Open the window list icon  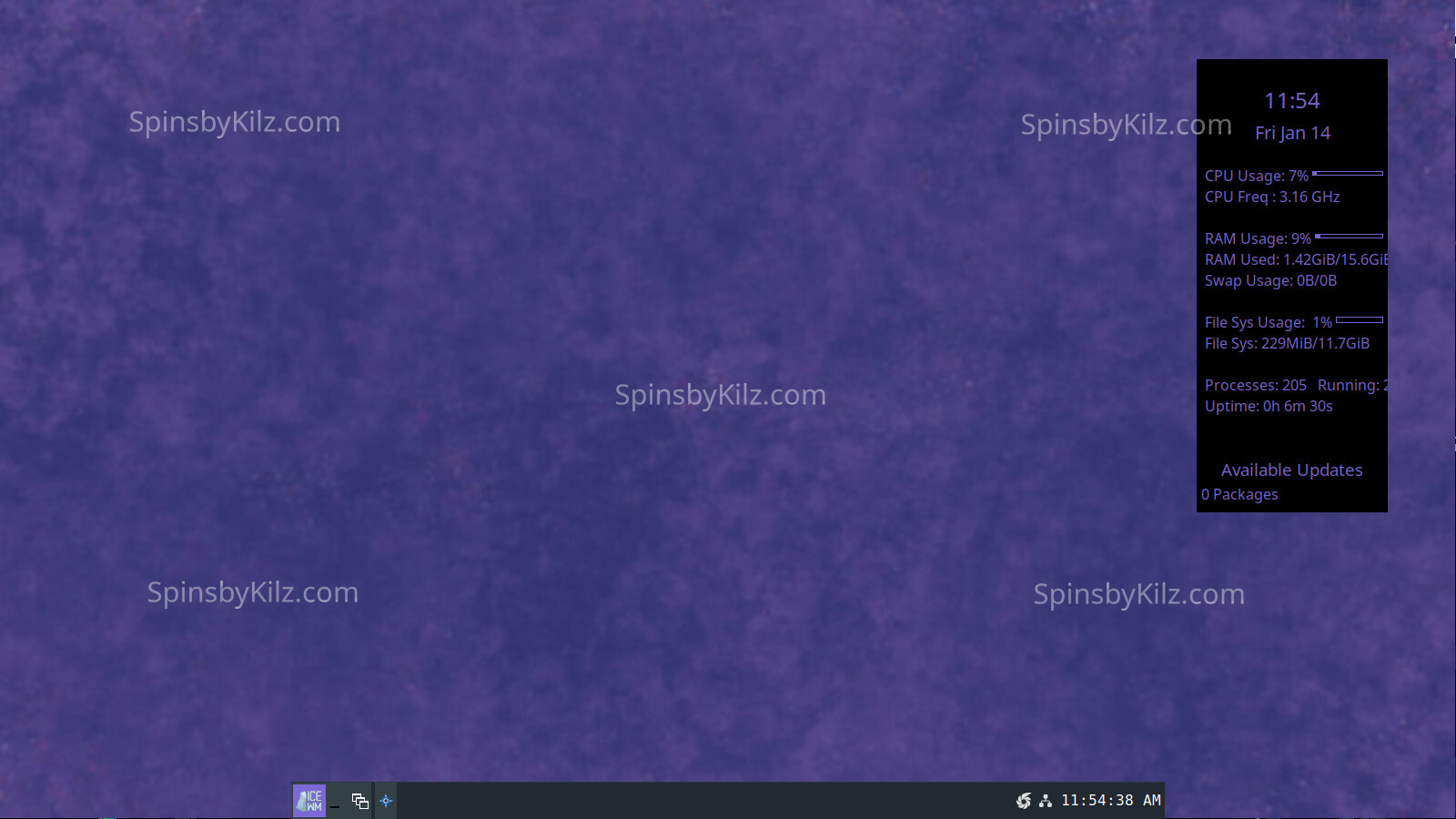tap(360, 801)
